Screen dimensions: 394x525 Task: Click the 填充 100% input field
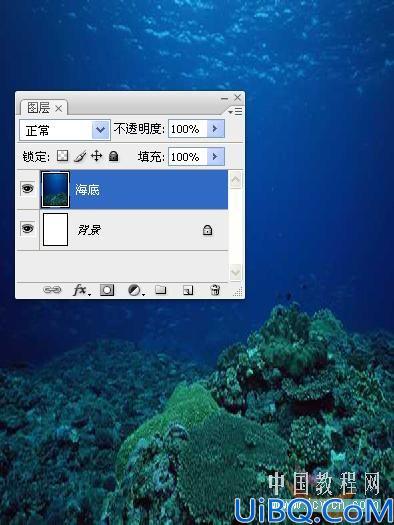[187, 156]
